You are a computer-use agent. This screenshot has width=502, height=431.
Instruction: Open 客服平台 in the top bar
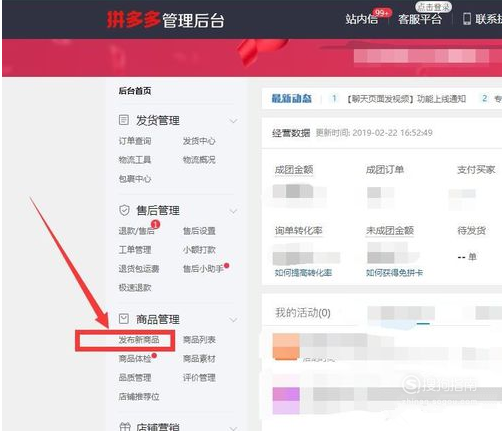[420, 19]
